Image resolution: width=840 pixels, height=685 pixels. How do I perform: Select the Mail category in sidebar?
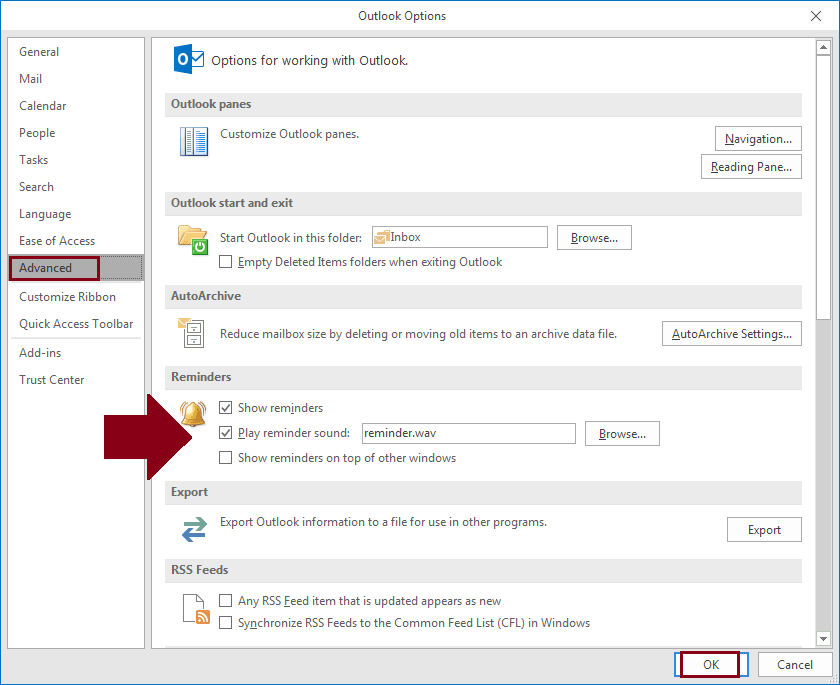click(31, 79)
